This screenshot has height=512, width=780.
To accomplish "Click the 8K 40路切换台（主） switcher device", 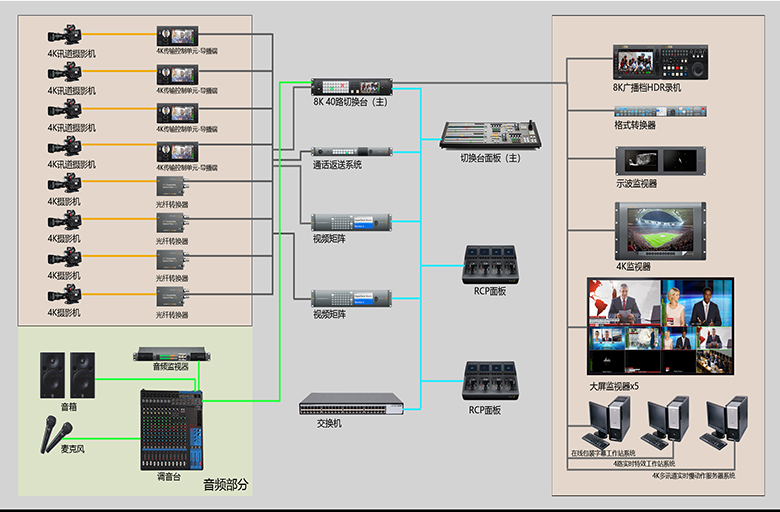I will point(351,87).
